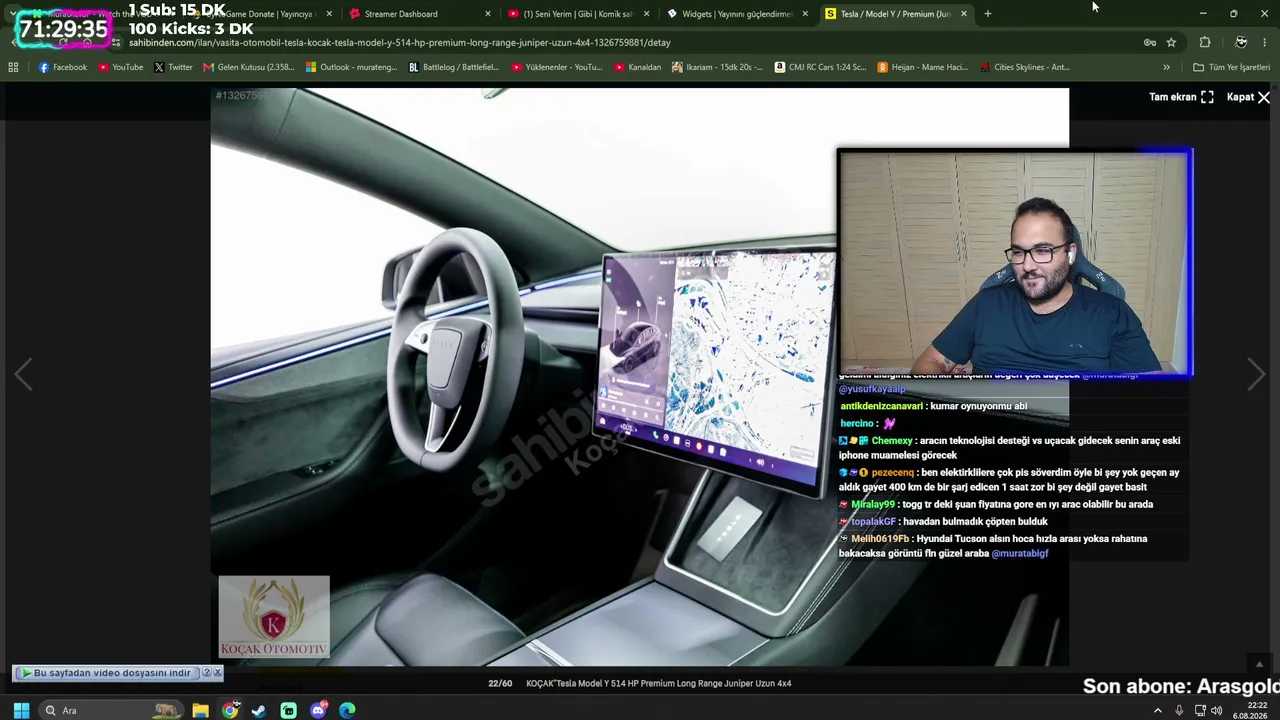Click Bu sayfadan video dosyasını indir
Image resolution: width=1280 pixels, height=720 pixels.
click(107, 673)
